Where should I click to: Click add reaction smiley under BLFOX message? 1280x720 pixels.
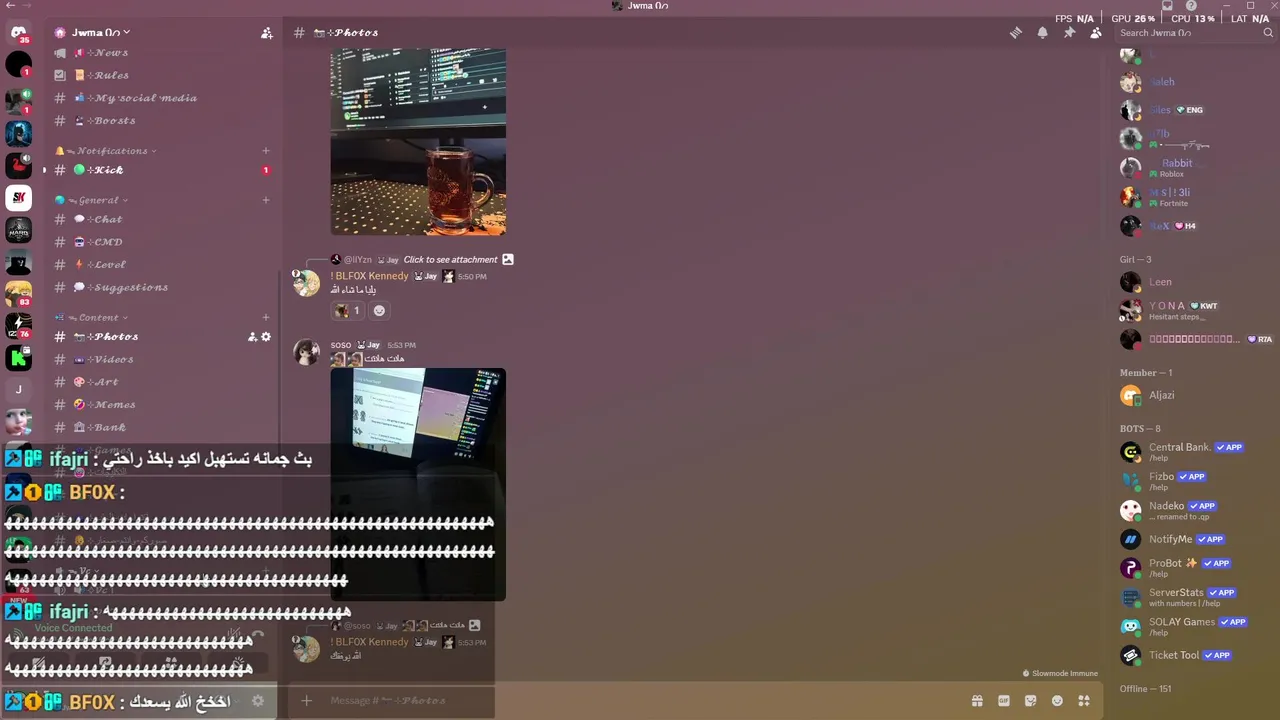pos(379,311)
